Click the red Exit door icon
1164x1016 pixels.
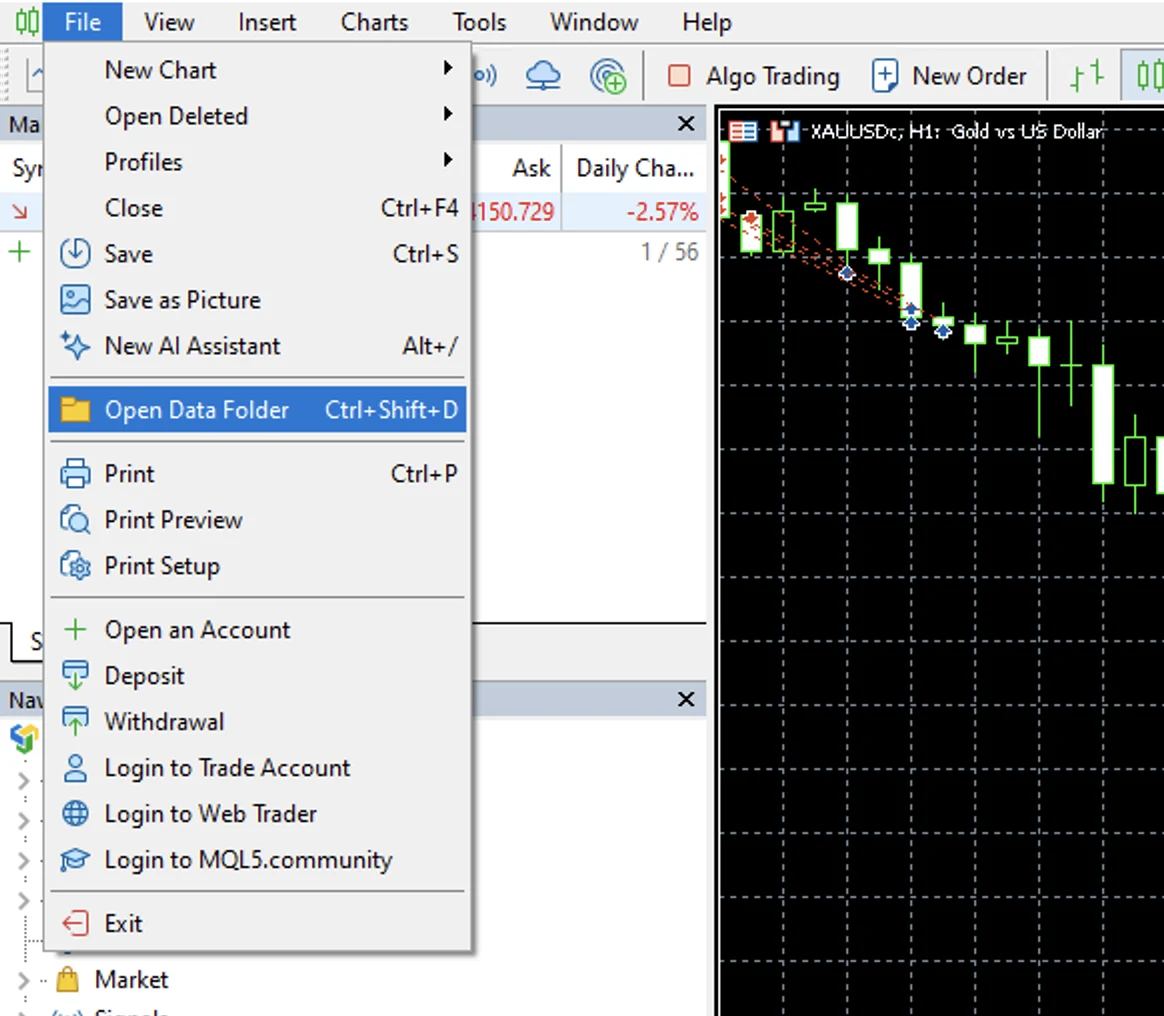pyautogui.click(x=75, y=923)
